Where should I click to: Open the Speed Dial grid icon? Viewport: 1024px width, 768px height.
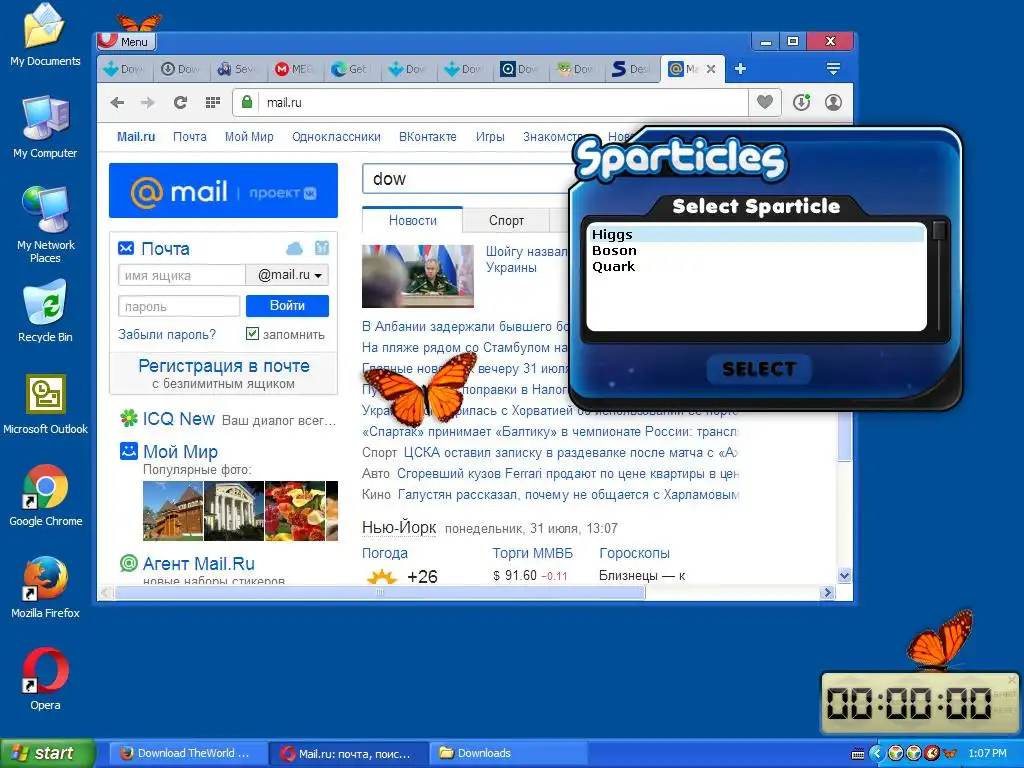click(213, 103)
